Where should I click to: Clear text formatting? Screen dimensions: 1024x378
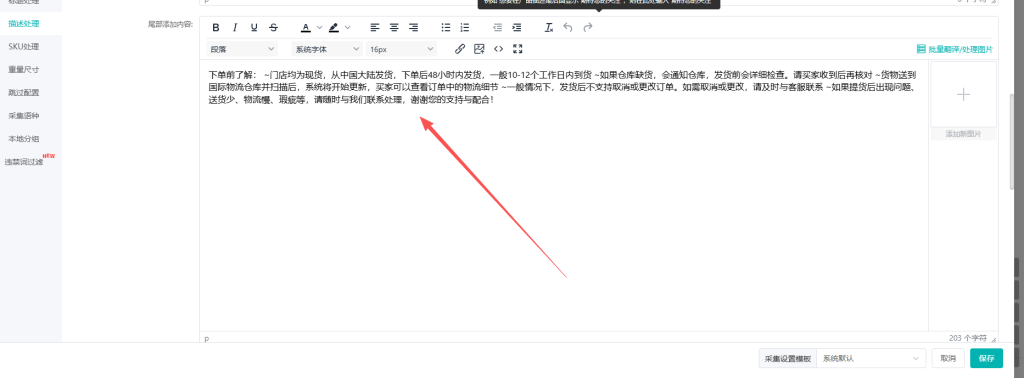click(549, 27)
